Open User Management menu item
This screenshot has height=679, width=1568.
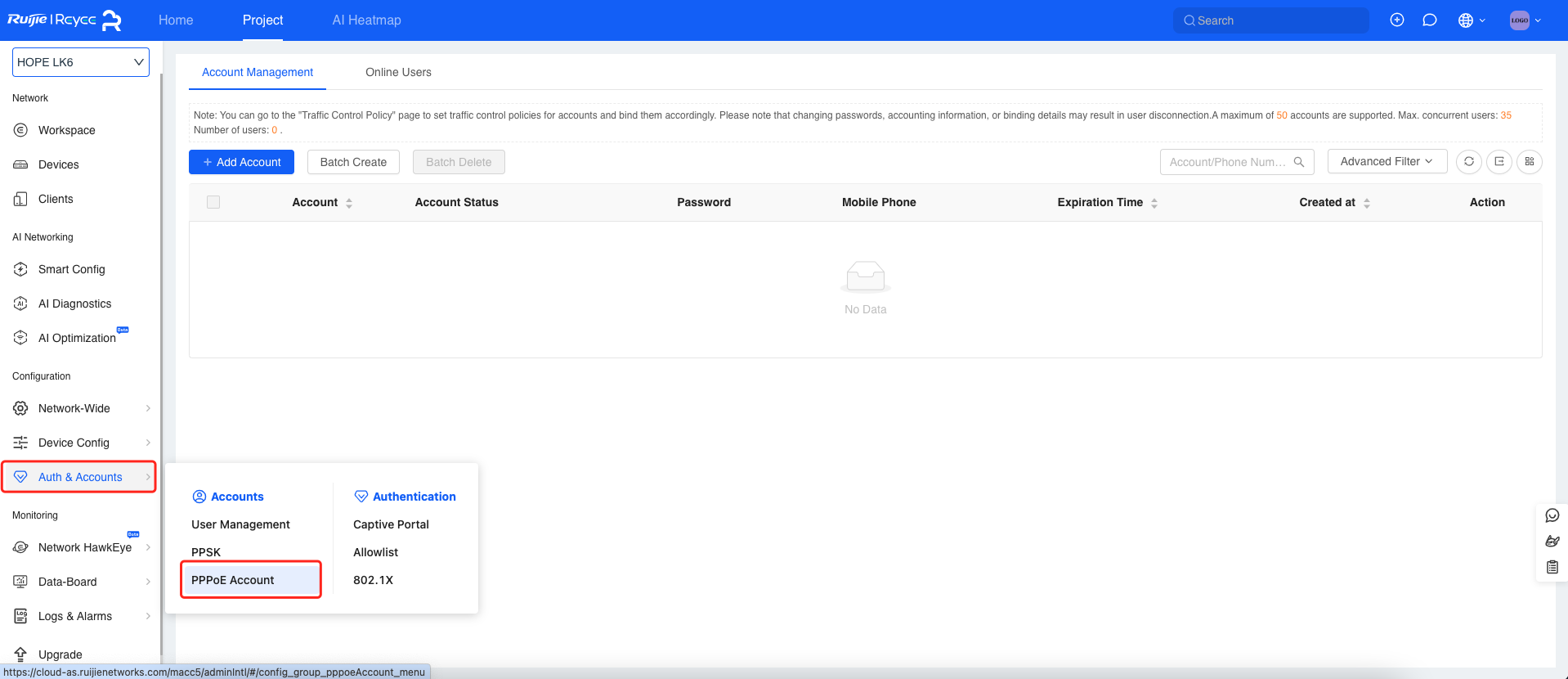click(240, 524)
